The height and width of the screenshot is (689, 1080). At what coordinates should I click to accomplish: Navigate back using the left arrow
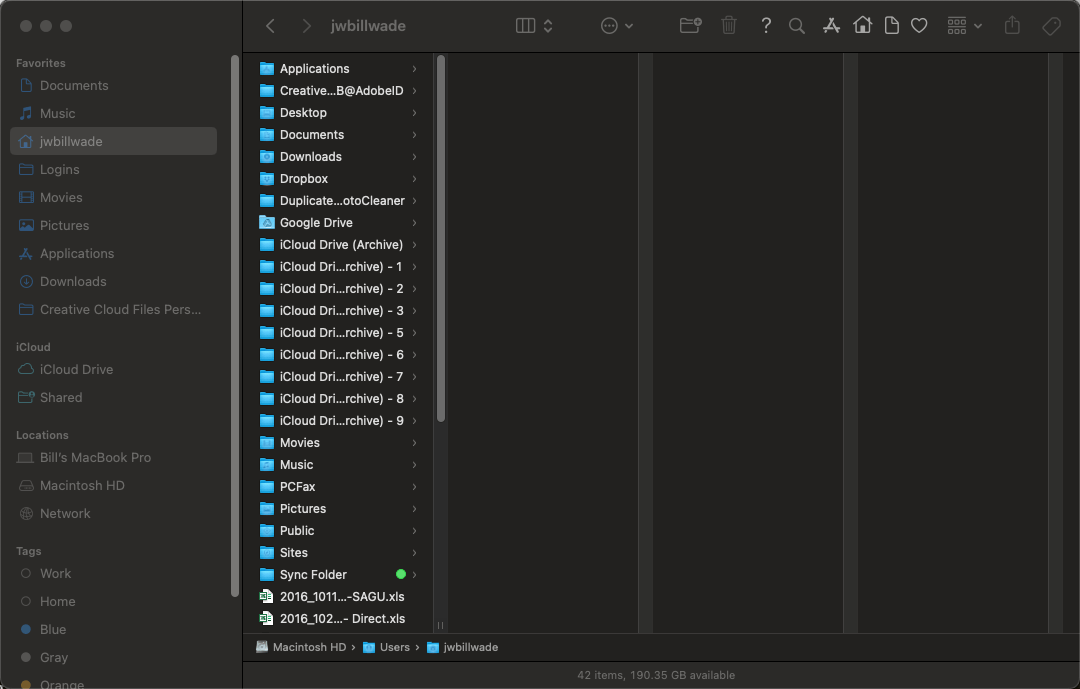270,26
